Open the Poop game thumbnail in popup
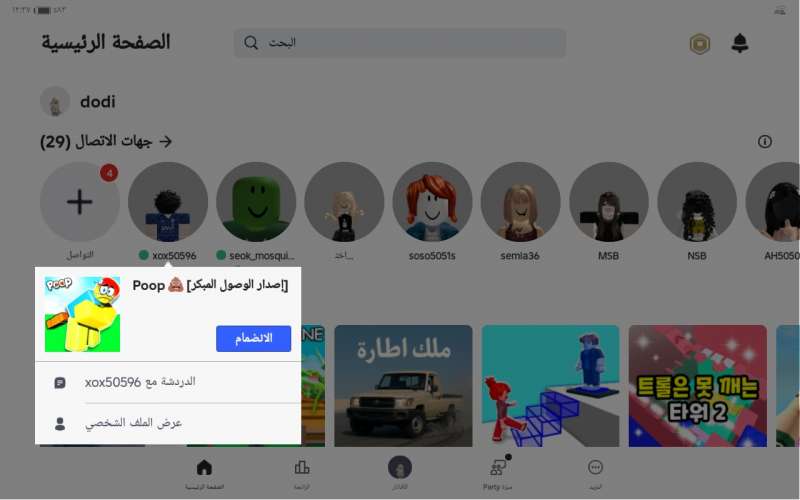Screen dimensions: 800x500 coord(83,314)
